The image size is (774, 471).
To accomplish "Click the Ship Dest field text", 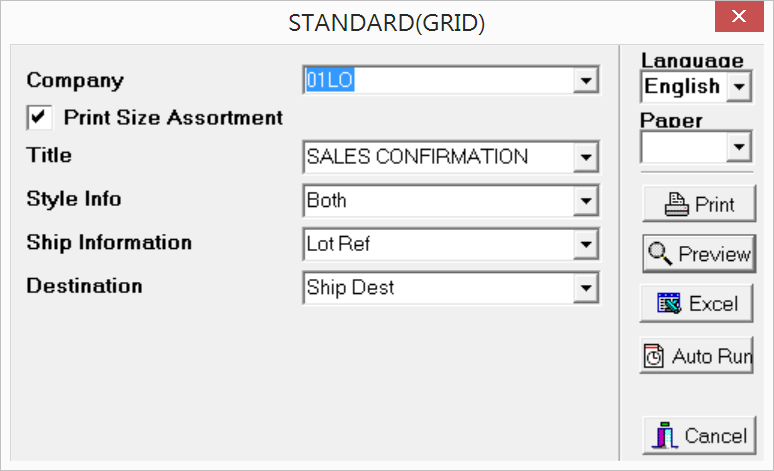I will (x=350, y=288).
